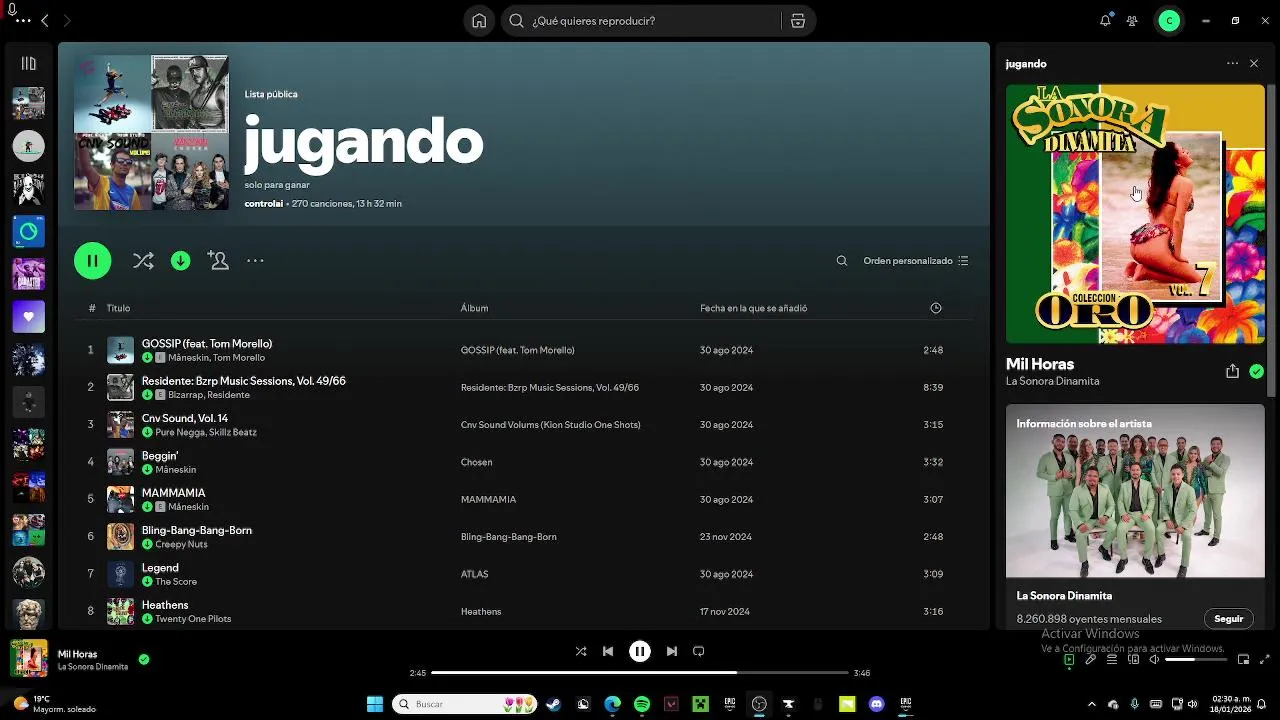The width and height of the screenshot is (1280, 720).
Task: Enter full screen with expand arrows icon
Action: point(1264,659)
